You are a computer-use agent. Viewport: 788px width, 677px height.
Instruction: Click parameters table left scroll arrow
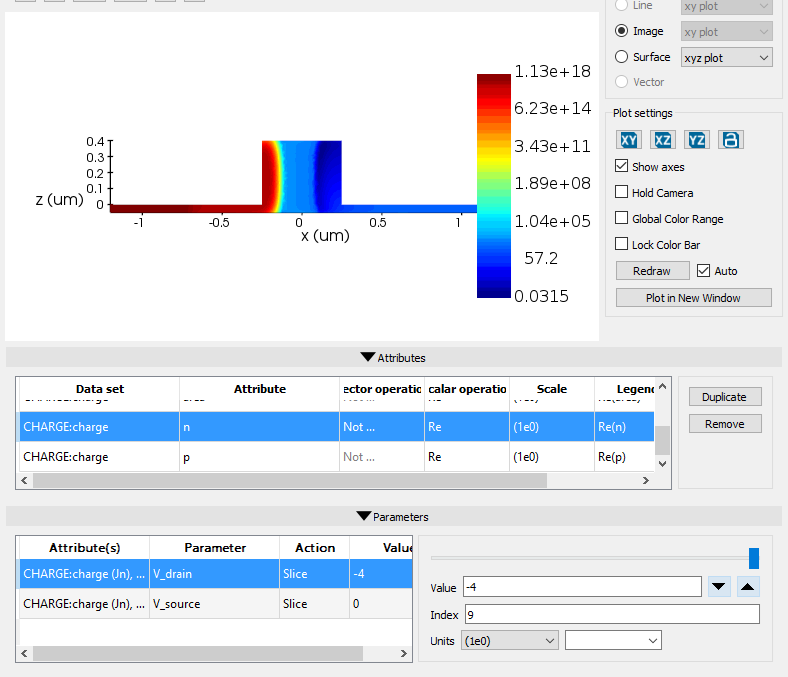click(x=24, y=653)
